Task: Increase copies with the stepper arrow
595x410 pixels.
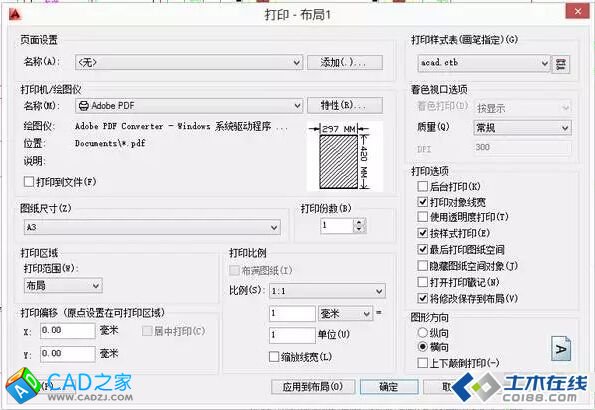Action: 359,222
